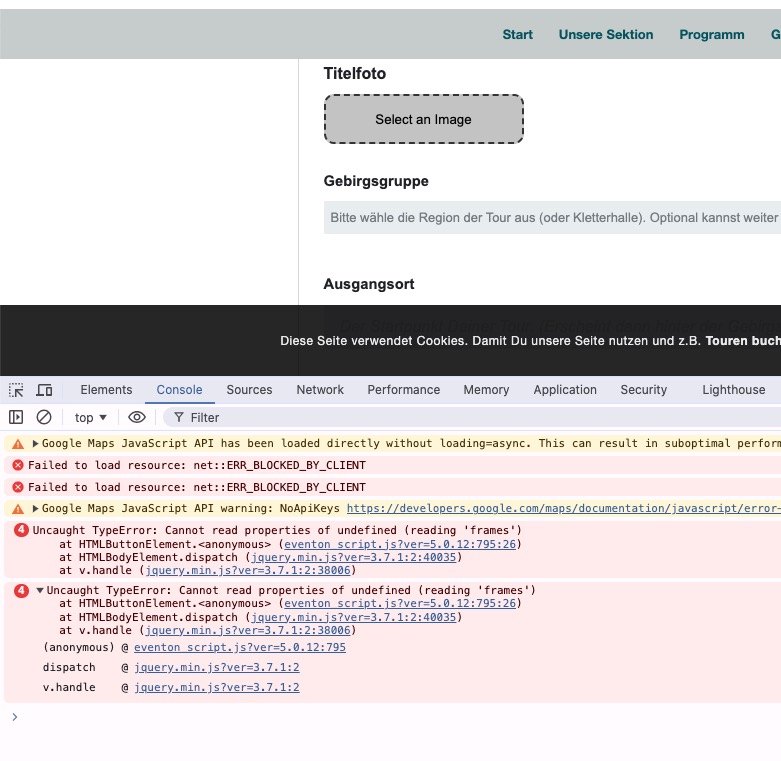Create a live expression via eye icon
This screenshot has width=781, height=761.
click(137, 417)
